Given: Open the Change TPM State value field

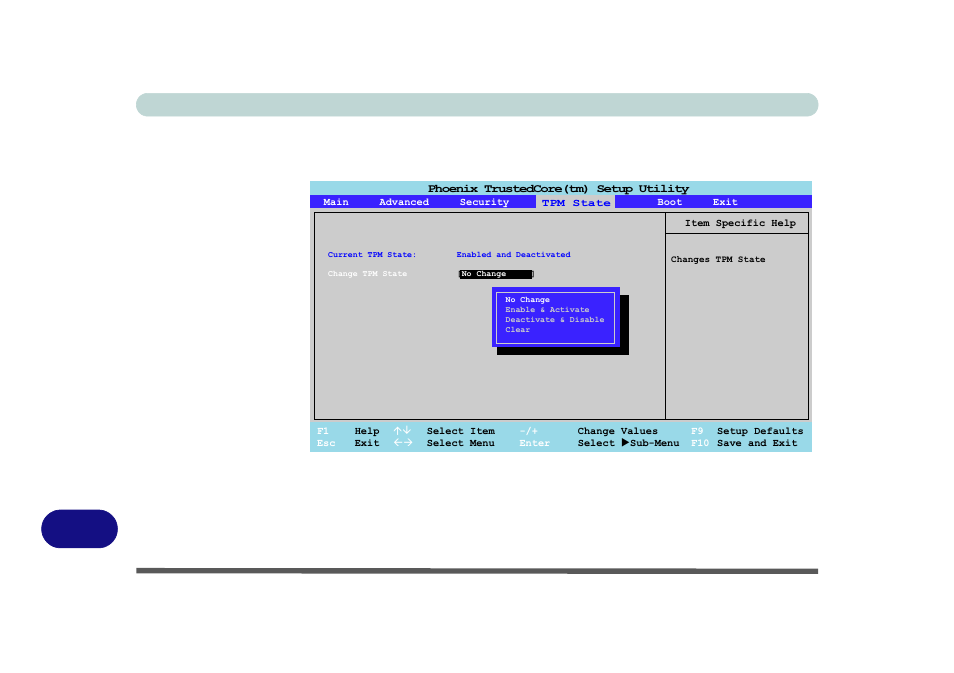Looking at the screenshot, I should [496, 274].
